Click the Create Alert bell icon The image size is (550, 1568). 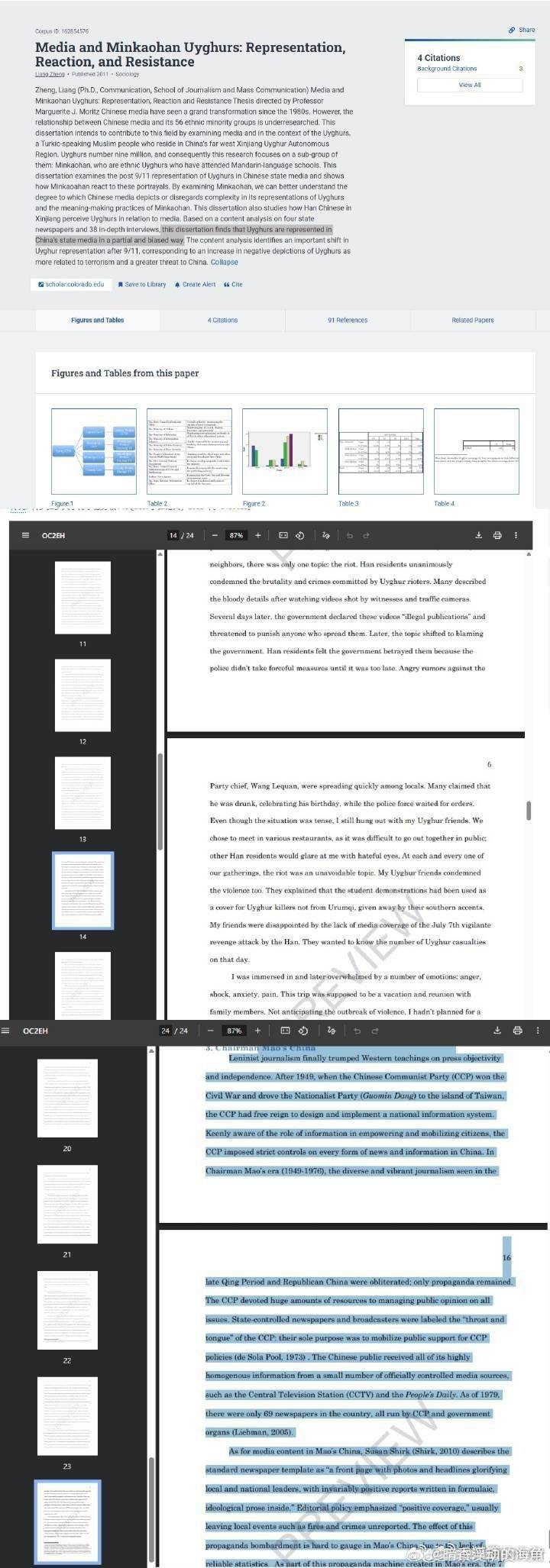coord(177,285)
